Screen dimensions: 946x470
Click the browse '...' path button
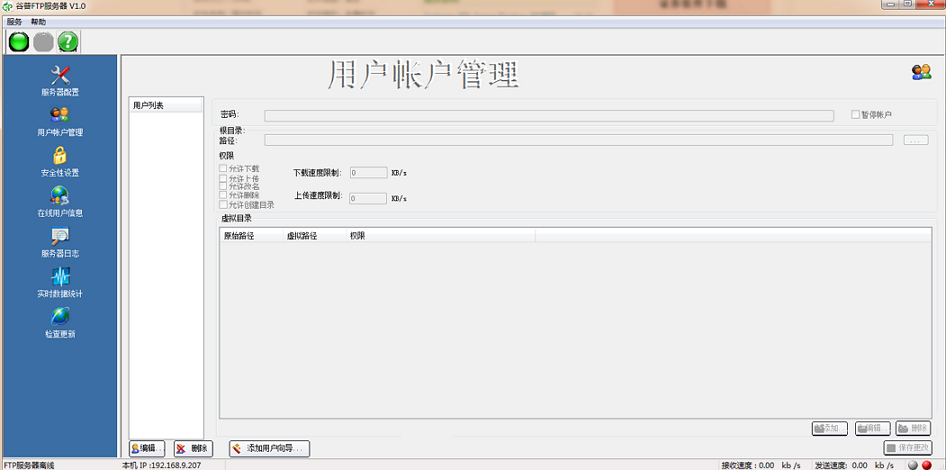pyautogui.click(x=915, y=140)
